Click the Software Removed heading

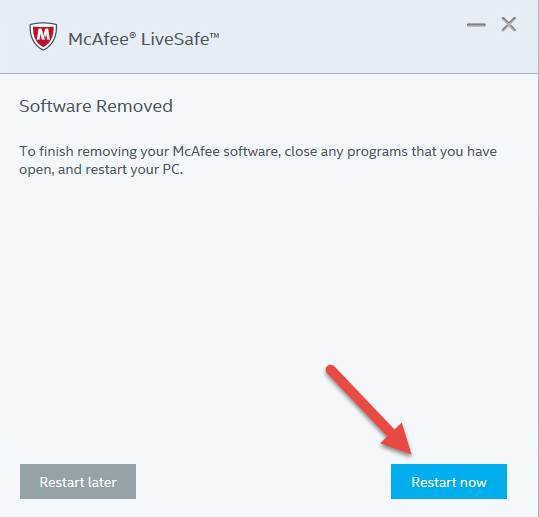(x=96, y=106)
